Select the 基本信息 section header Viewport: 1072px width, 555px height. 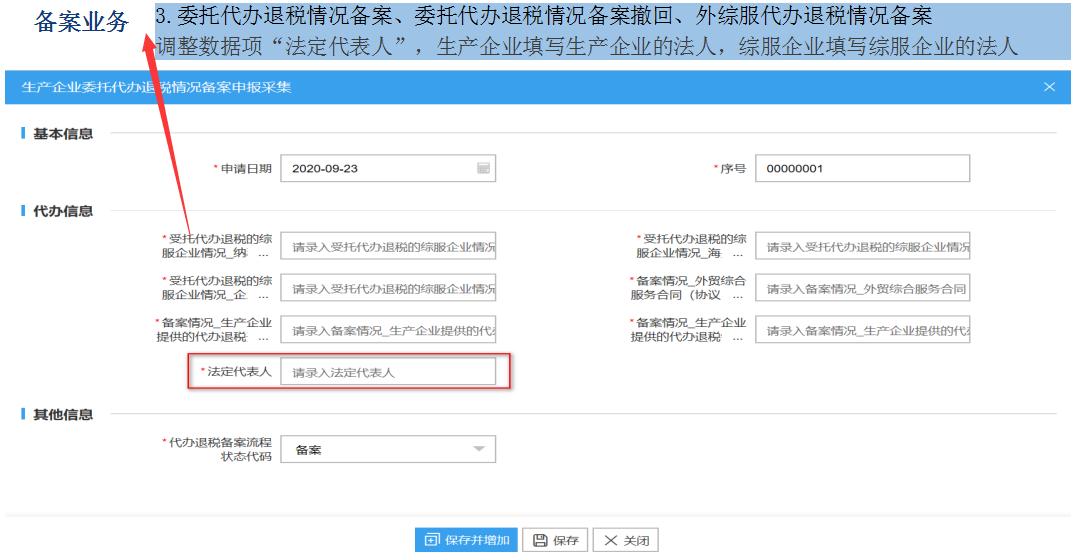click(x=63, y=134)
